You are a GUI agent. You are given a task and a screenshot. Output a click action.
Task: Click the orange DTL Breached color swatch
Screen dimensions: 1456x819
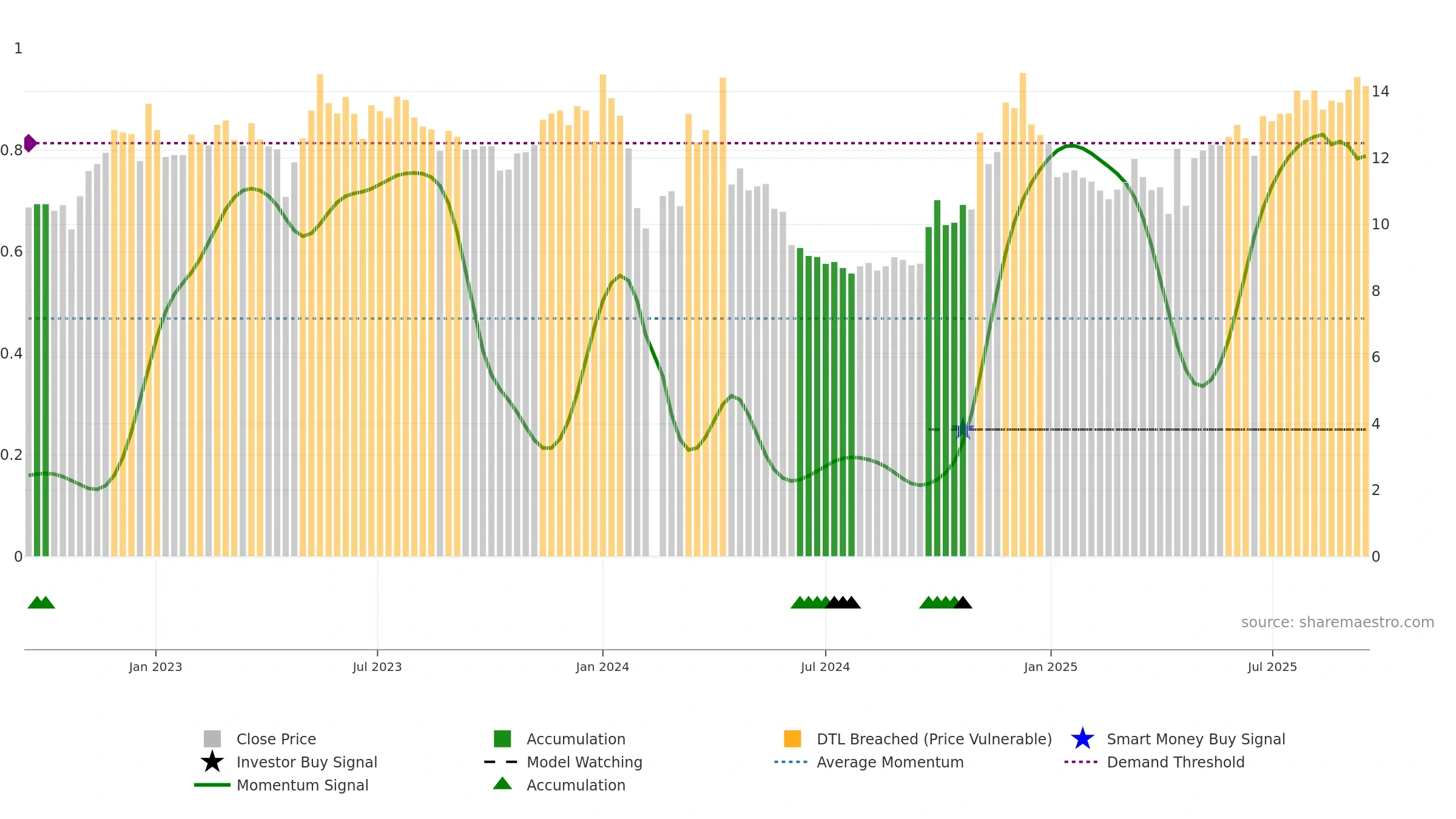(x=792, y=739)
